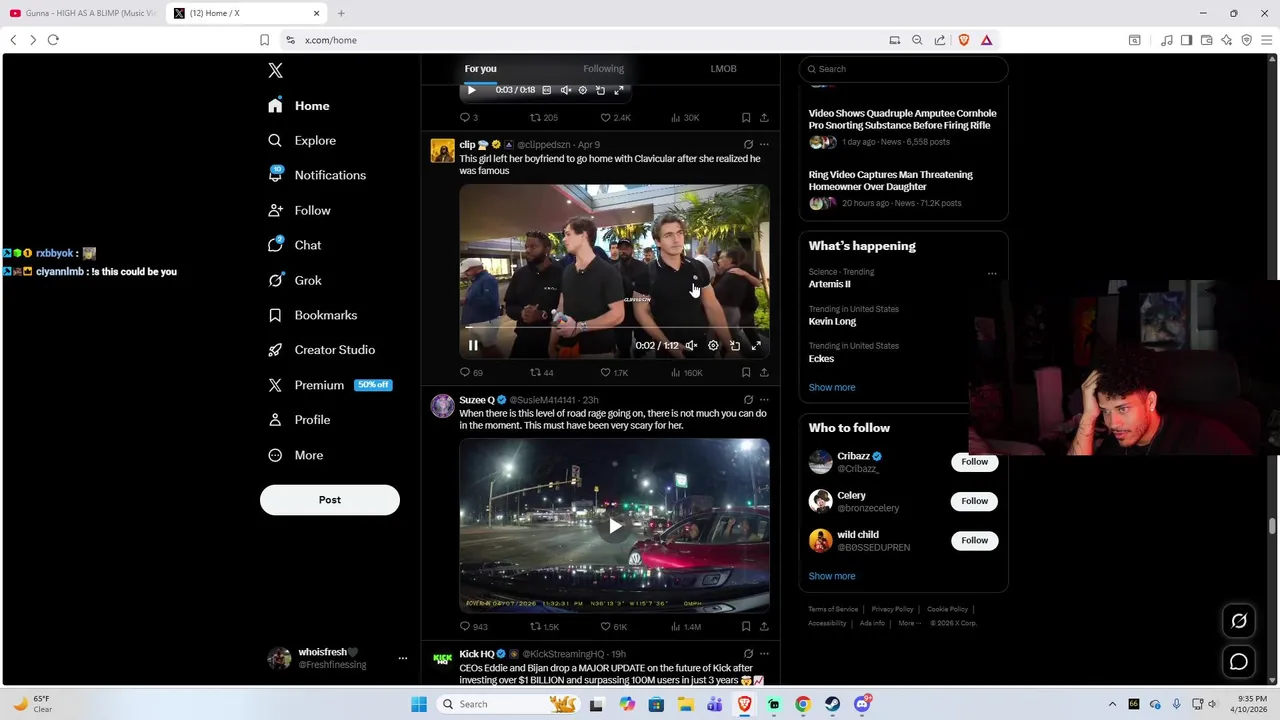Open Bookmarks in the sidebar
Viewport: 1280px width, 720px height.
[312, 315]
